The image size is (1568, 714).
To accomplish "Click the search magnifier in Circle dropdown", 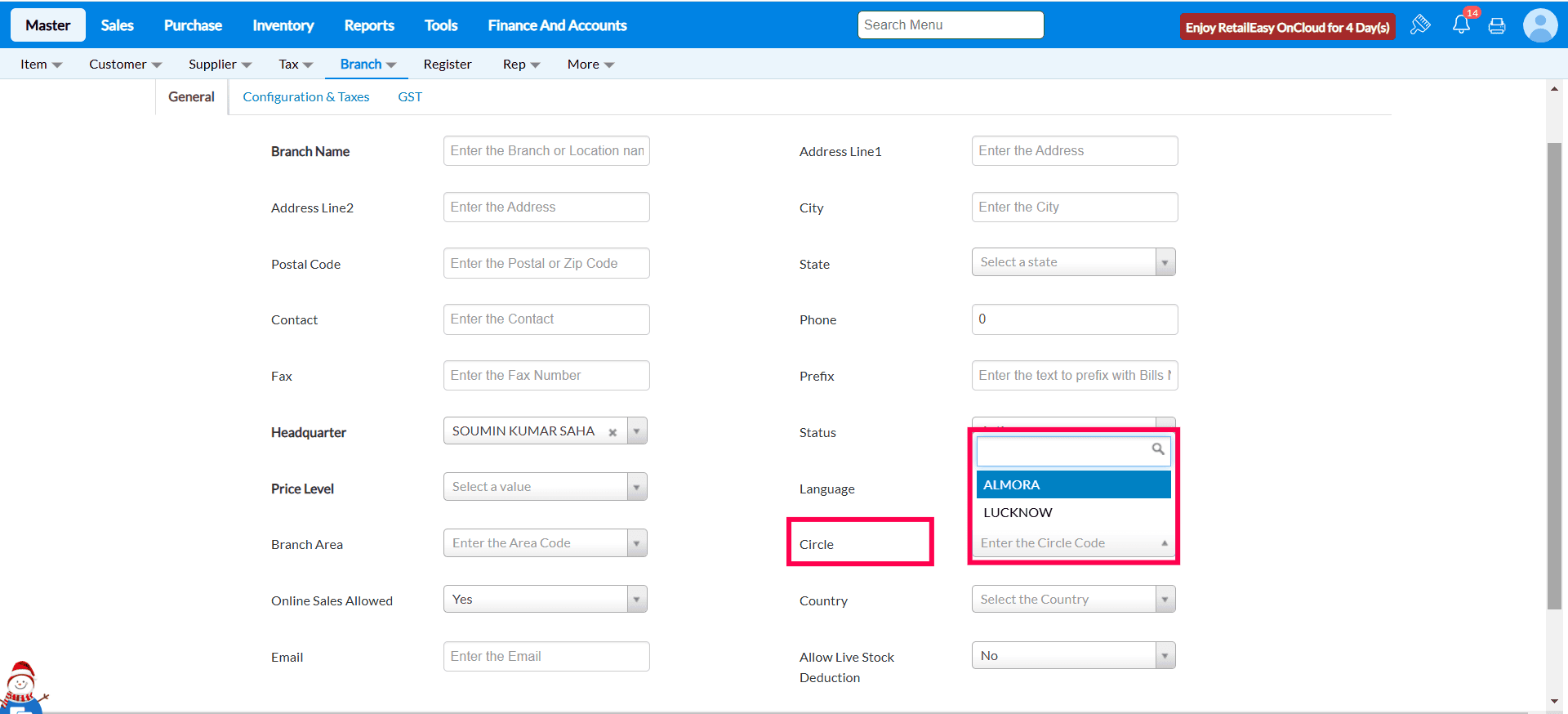I will (x=1158, y=449).
